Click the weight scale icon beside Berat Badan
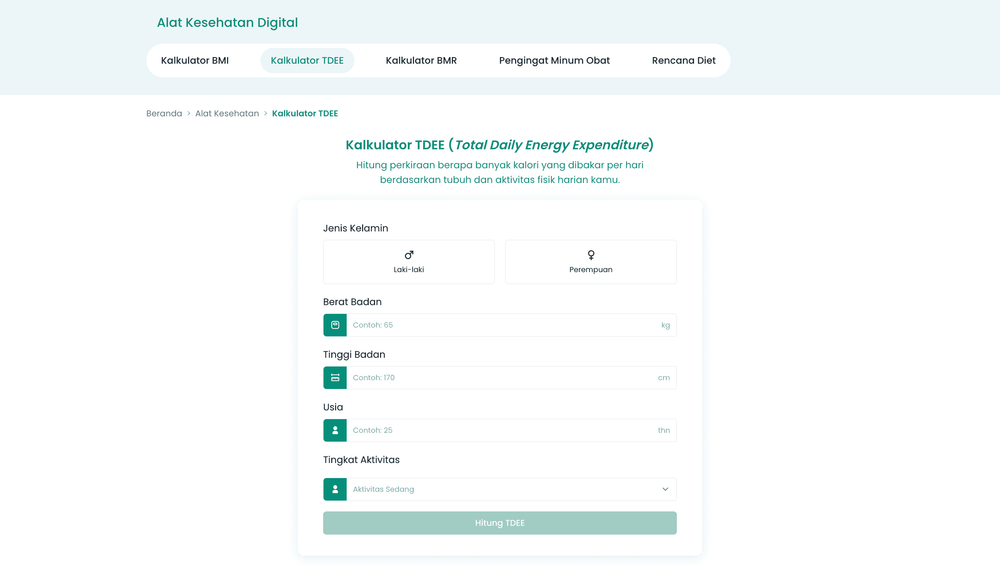Viewport: 1000px width, 566px height. [335, 325]
